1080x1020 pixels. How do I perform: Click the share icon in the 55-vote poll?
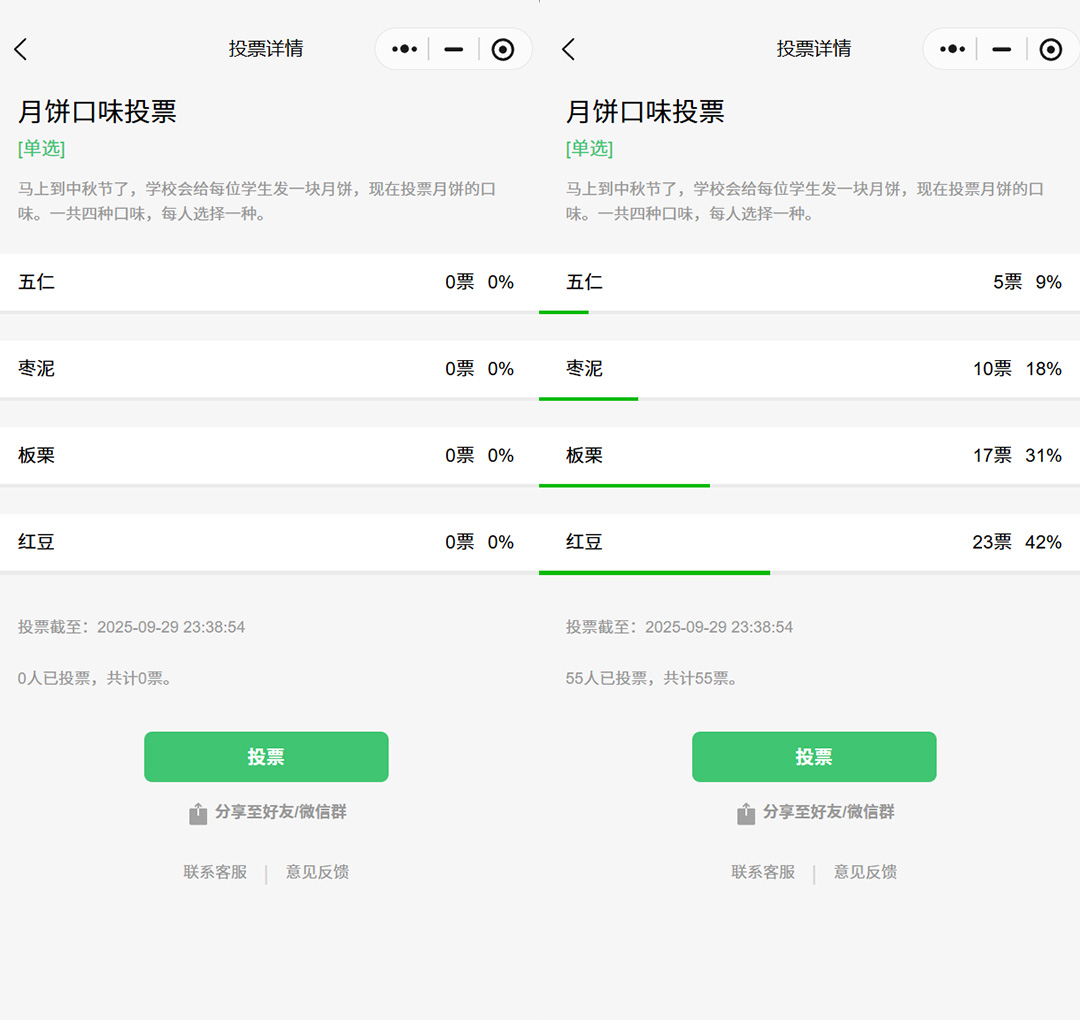[746, 813]
